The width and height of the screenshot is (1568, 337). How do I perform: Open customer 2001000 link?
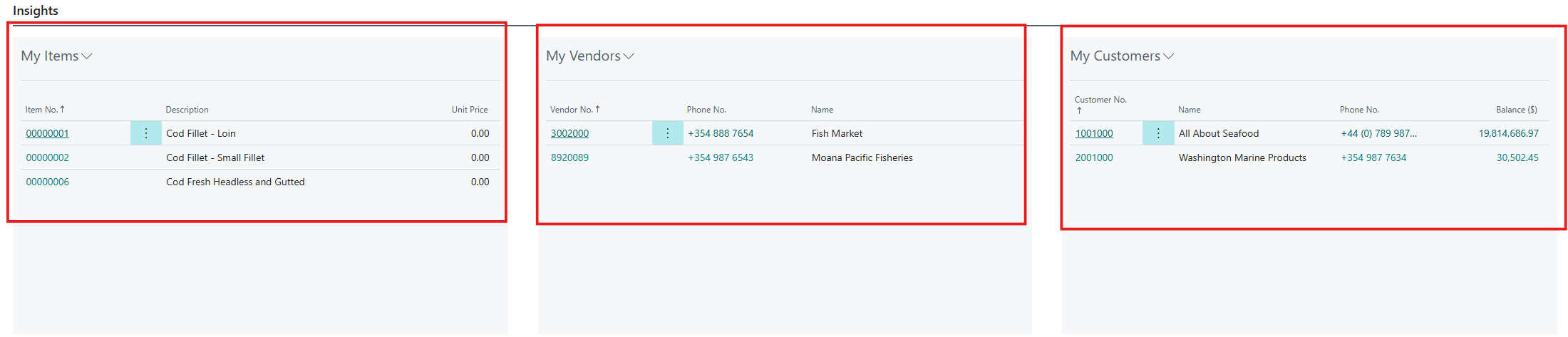1094,157
